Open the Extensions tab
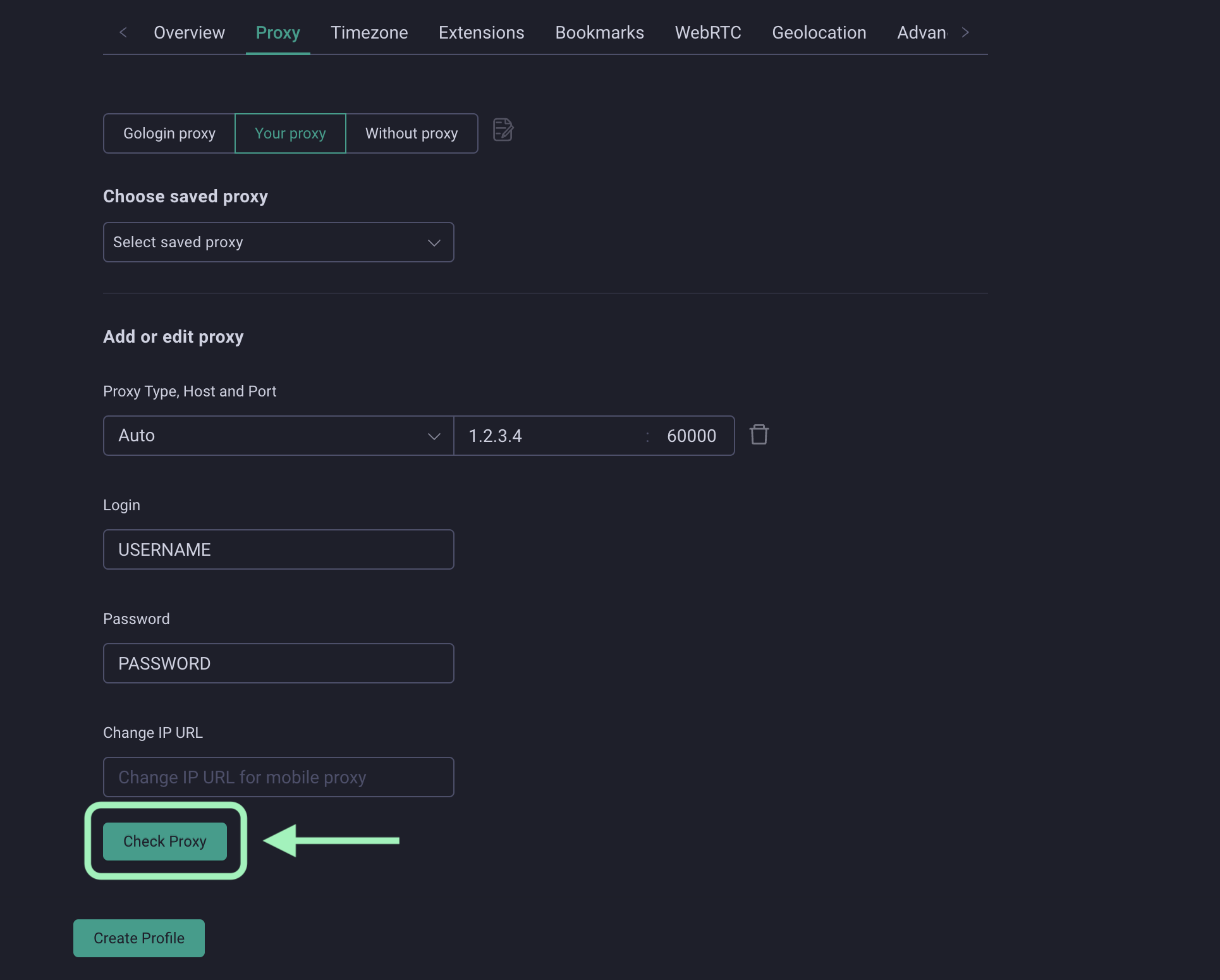1220x980 pixels. coord(481,32)
